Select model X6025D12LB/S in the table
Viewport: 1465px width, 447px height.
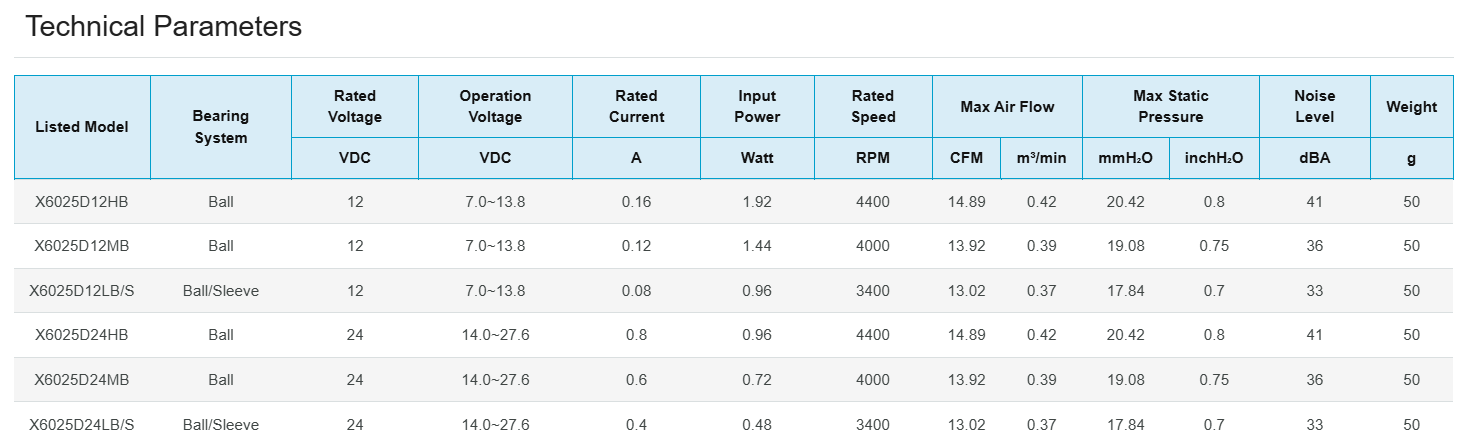82,291
